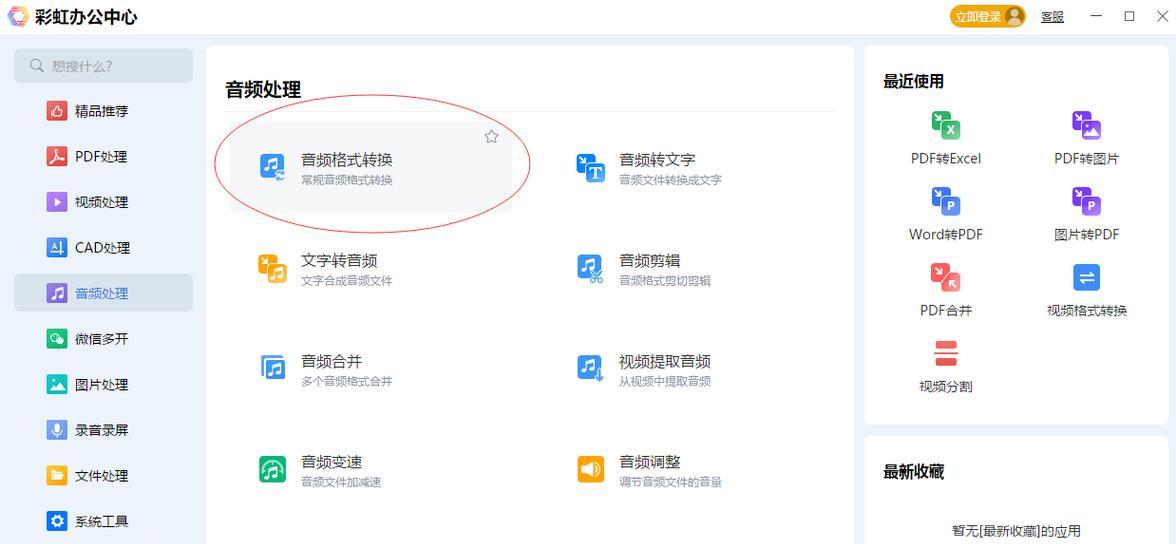Viewport: 1176px width, 544px height.
Task: Open the 音频转文字 speech-to-text icon
Action: [x=590, y=167]
